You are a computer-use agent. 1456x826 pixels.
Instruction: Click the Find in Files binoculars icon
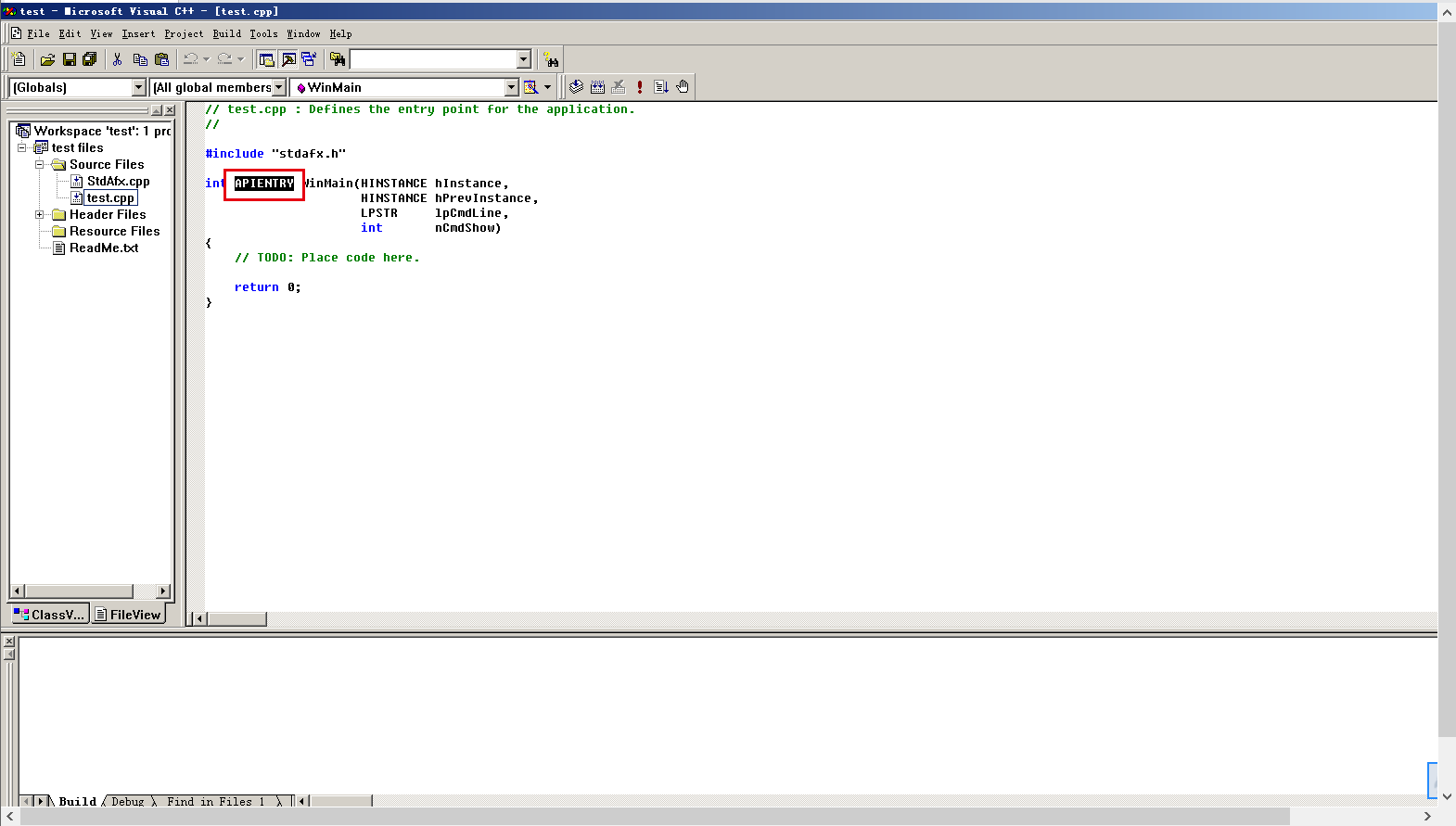pos(338,59)
